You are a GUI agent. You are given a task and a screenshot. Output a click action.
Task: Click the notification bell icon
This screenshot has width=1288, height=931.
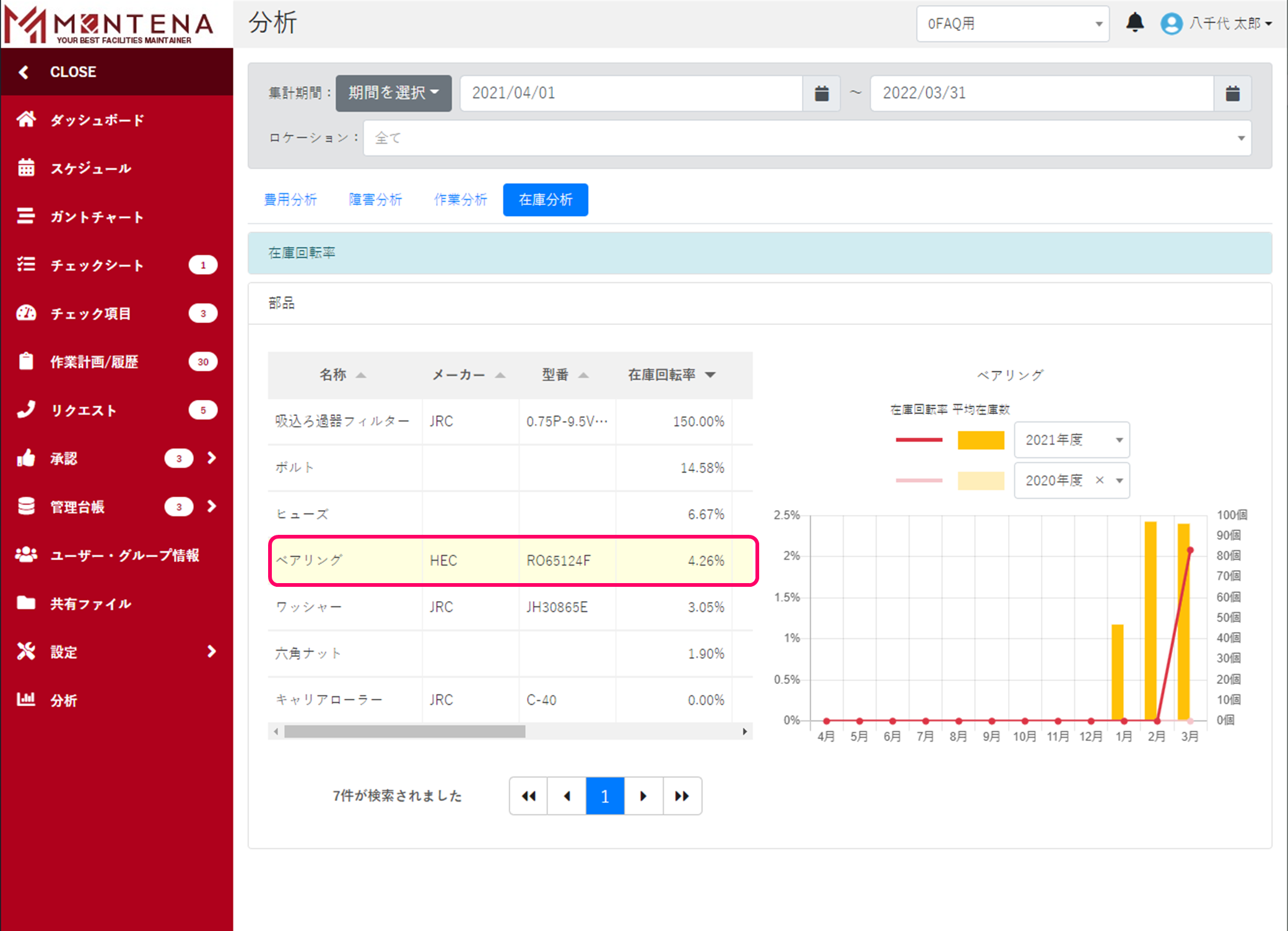pos(1134,23)
